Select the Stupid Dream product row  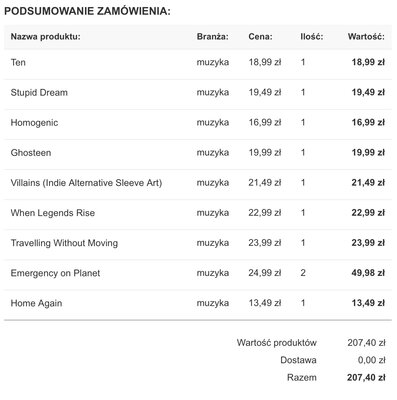(198, 92)
